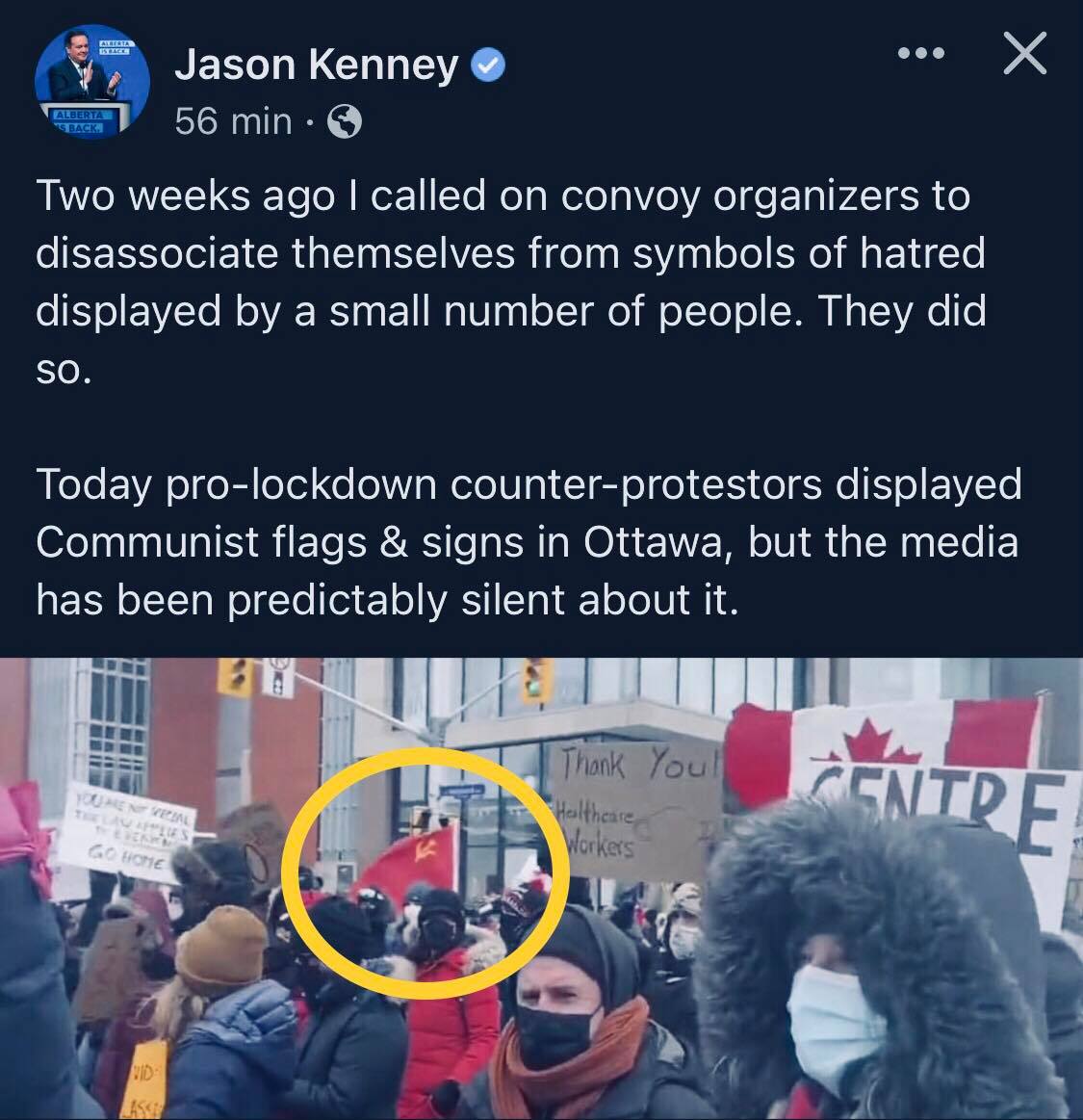
Task: Tap the 'Thank You Healthcare Workers' sign
Action: point(637,809)
